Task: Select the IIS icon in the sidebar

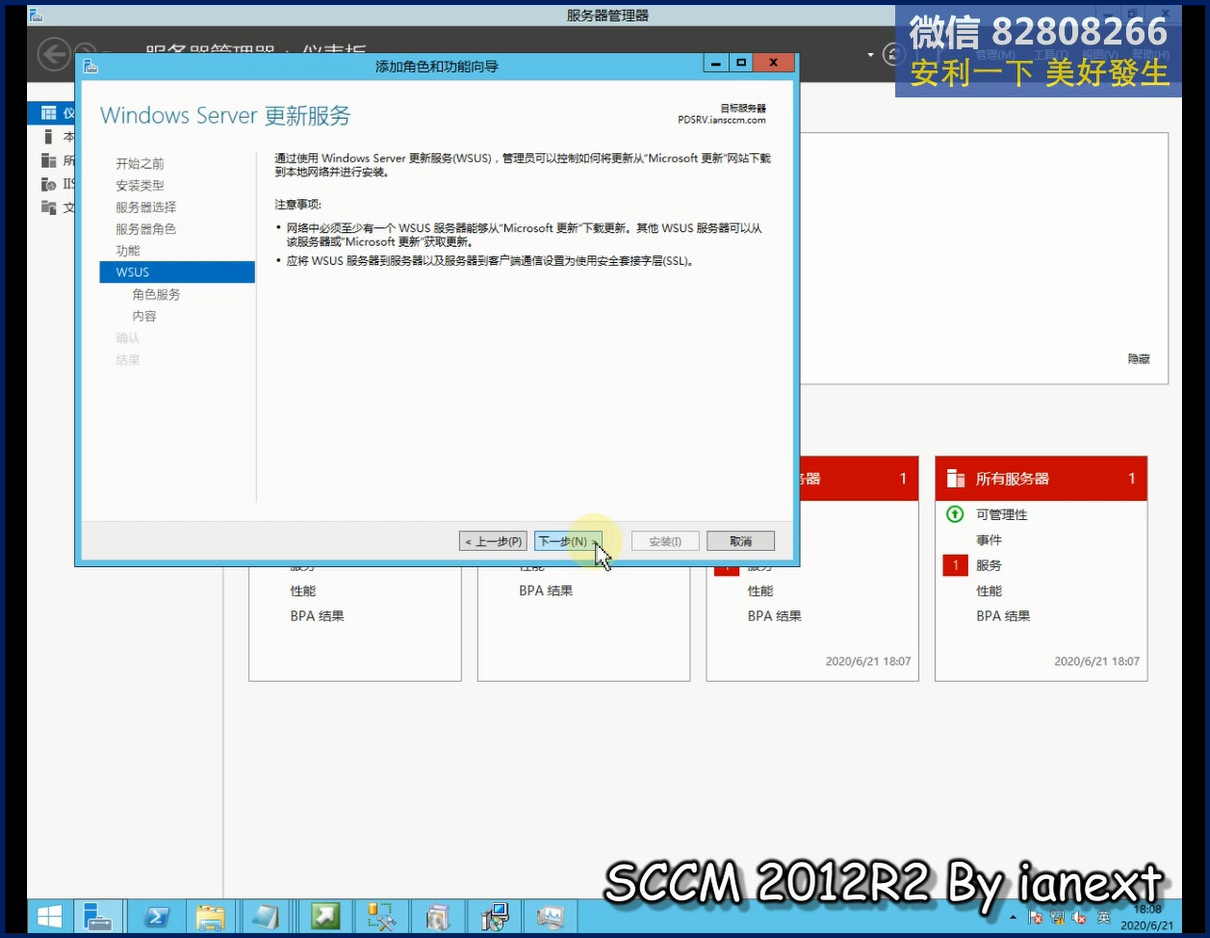Action: pos(48,184)
